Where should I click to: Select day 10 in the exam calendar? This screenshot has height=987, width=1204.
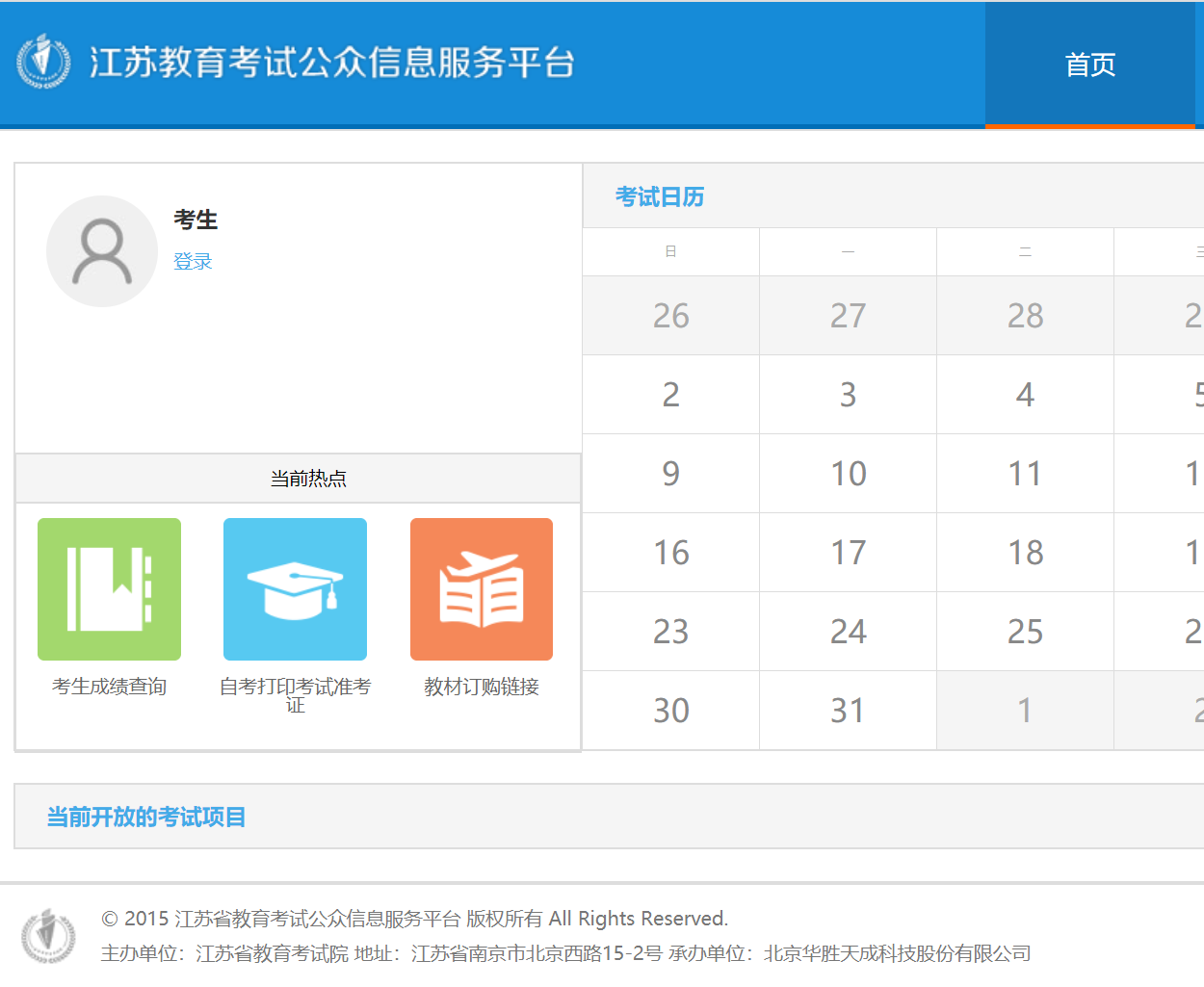pos(848,474)
